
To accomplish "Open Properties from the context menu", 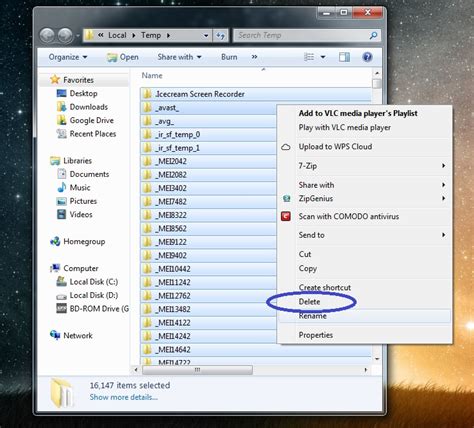I will [365, 335].
